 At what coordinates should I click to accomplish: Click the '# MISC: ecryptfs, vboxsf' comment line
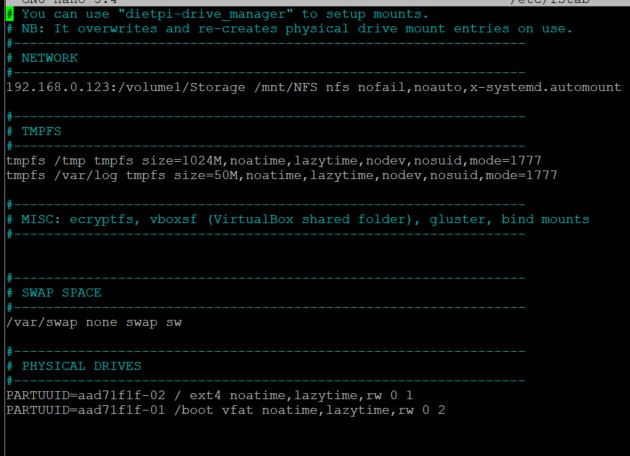click(298, 219)
